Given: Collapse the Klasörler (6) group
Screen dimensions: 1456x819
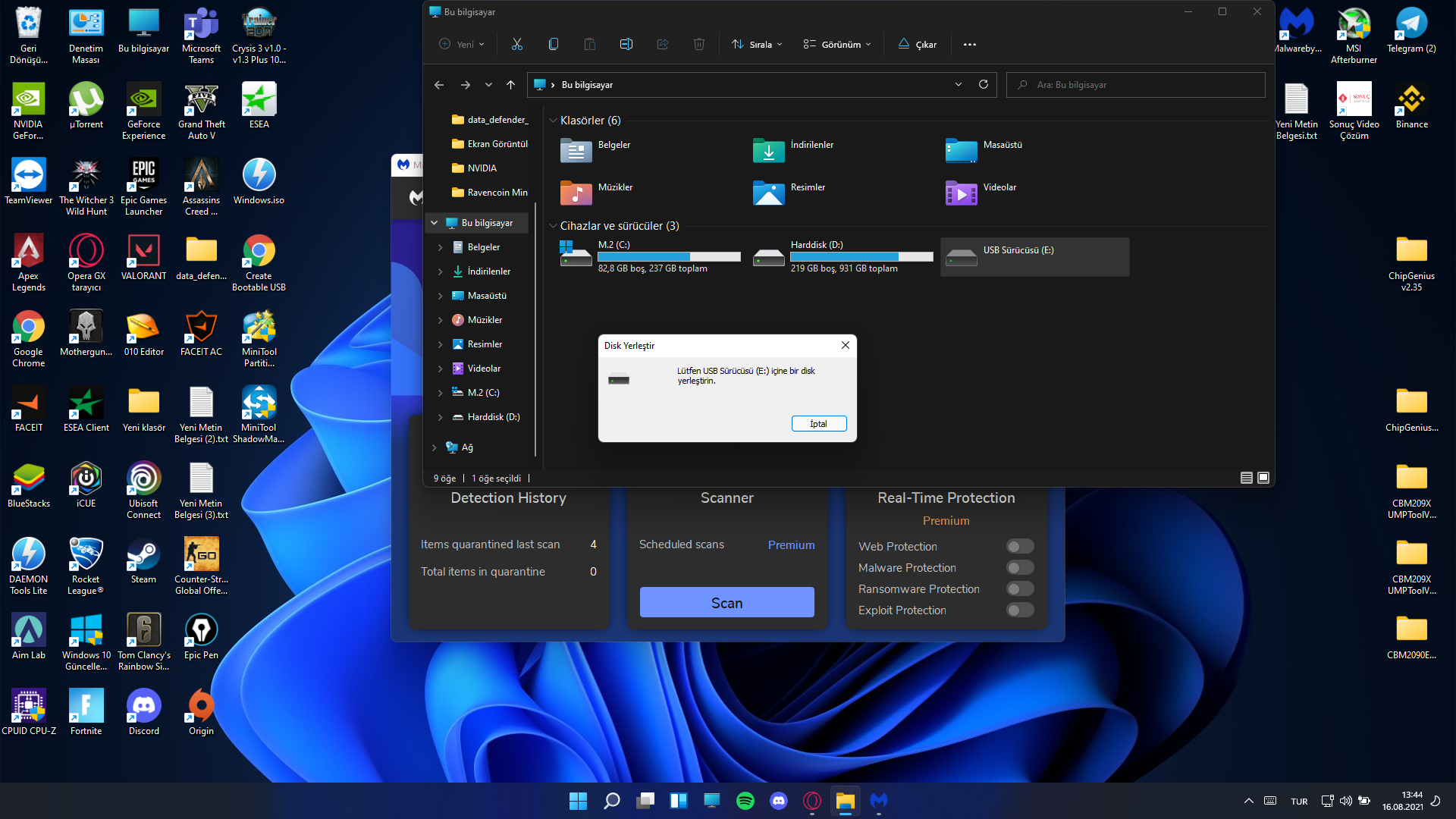Looking at the screenshot, I should point(554,121).
